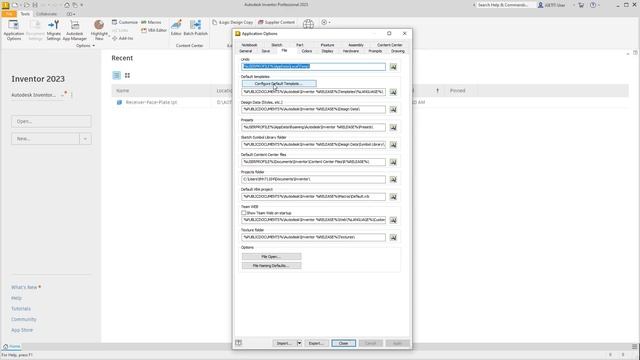The height and width of the screenshot is (360, 640).
Task: Click Migrate Settings ribbon icon
Action: pos(53,30)
